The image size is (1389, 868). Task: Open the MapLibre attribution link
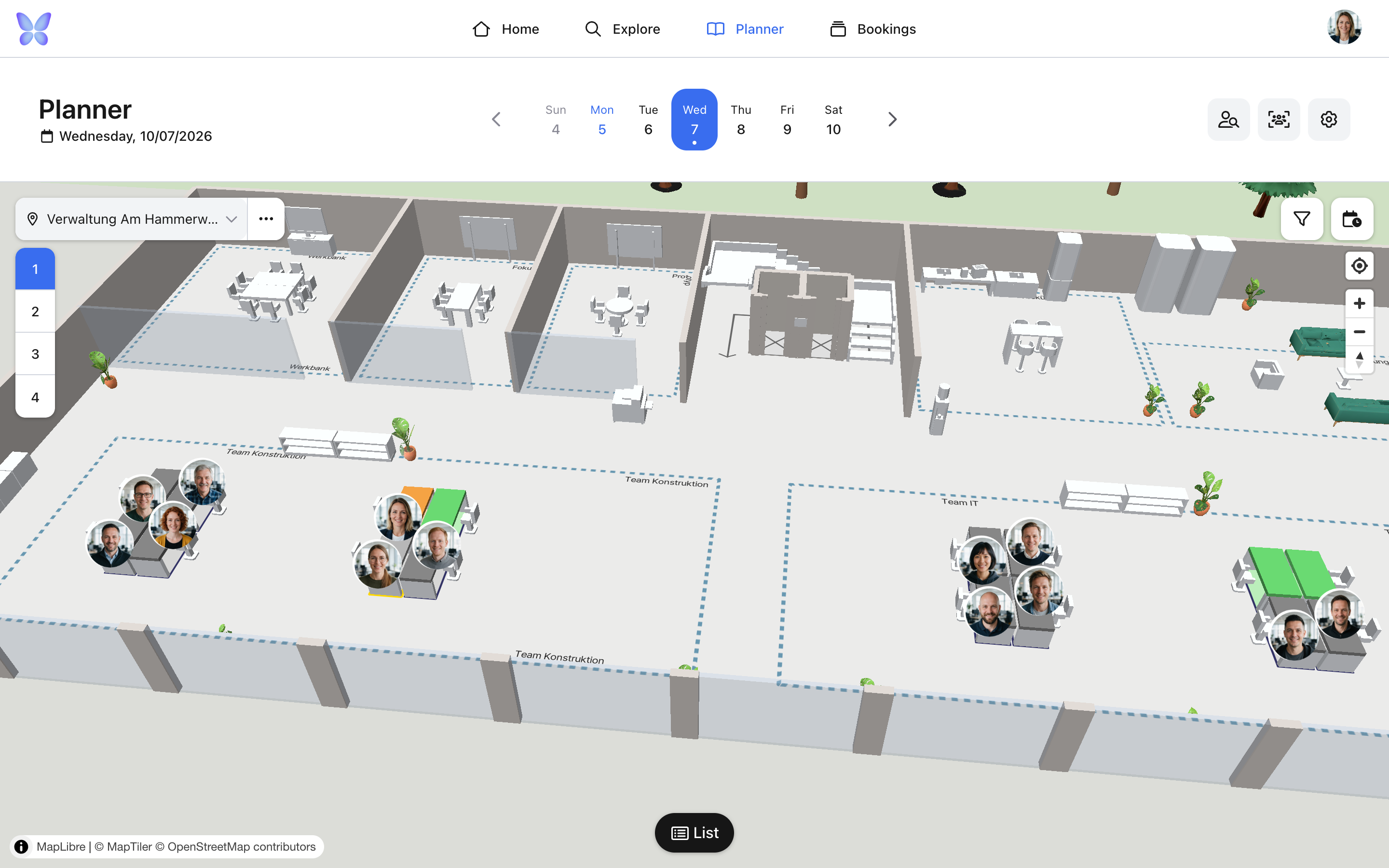point(61,847)
